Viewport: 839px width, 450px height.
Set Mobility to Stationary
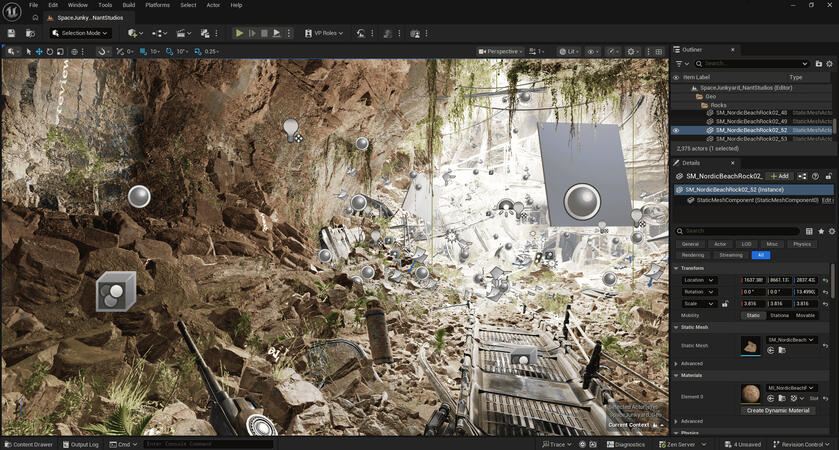point(779,316)
